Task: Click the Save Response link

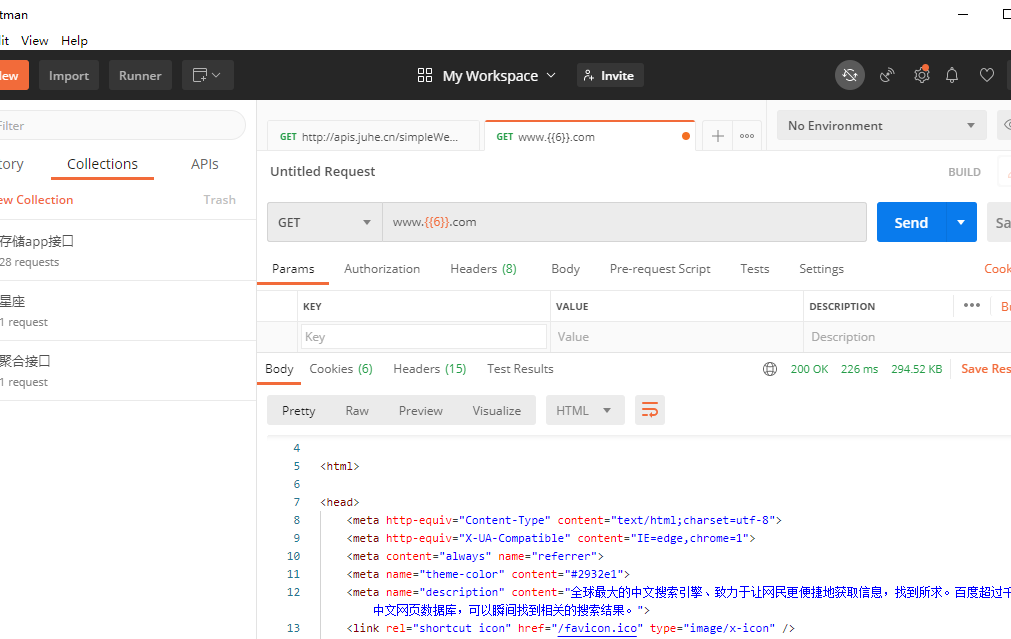Action: pos(986,369)
